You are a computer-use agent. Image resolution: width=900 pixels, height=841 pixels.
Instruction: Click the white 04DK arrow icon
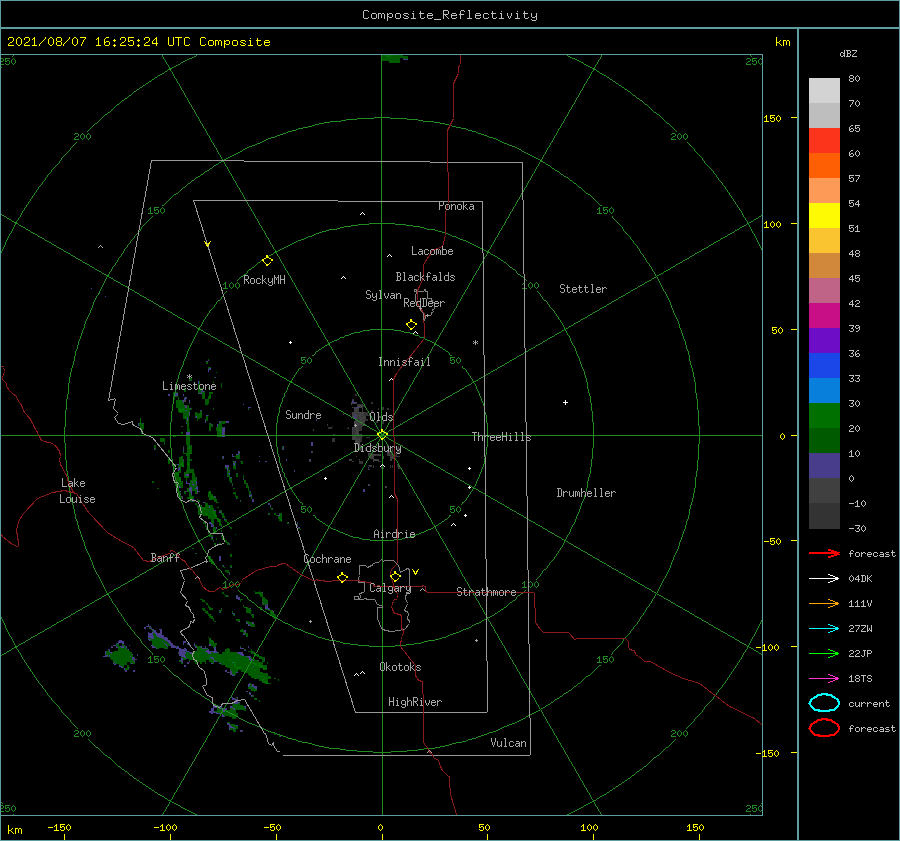[x=824, y=578]
